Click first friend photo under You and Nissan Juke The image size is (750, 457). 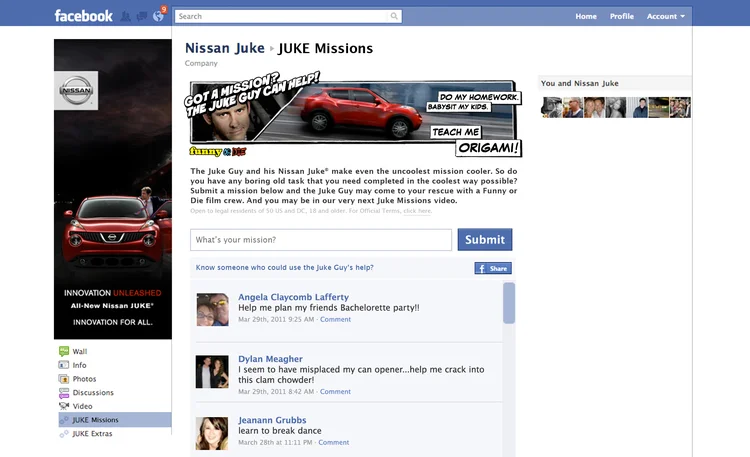click(551, 107)
